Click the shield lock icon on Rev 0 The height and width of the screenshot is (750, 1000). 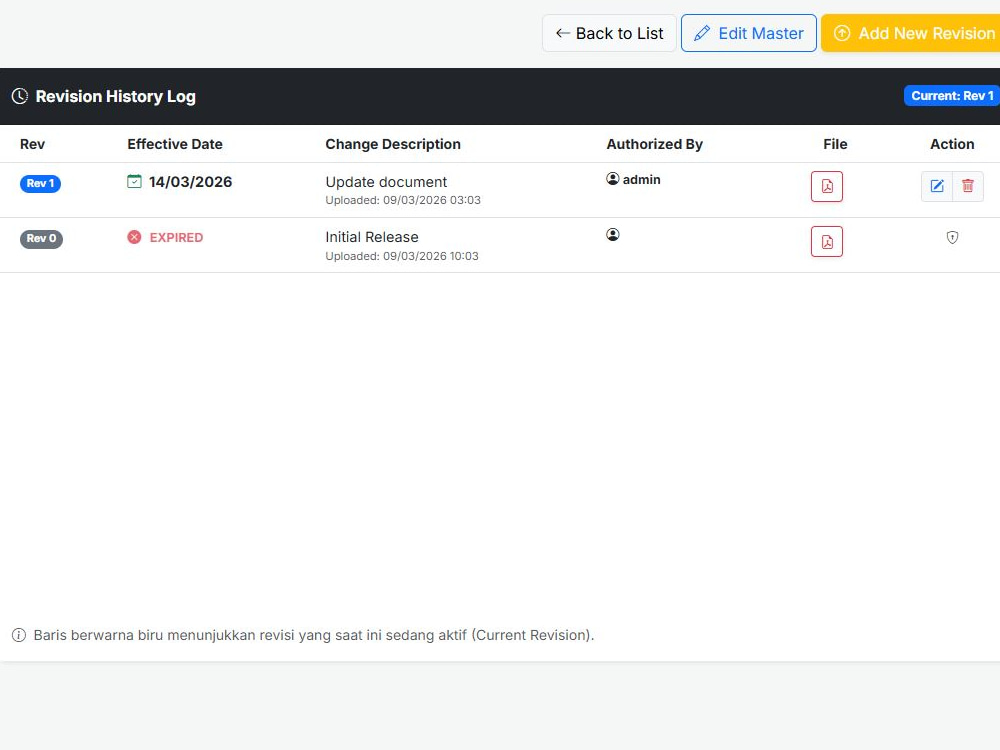(952, 238)
